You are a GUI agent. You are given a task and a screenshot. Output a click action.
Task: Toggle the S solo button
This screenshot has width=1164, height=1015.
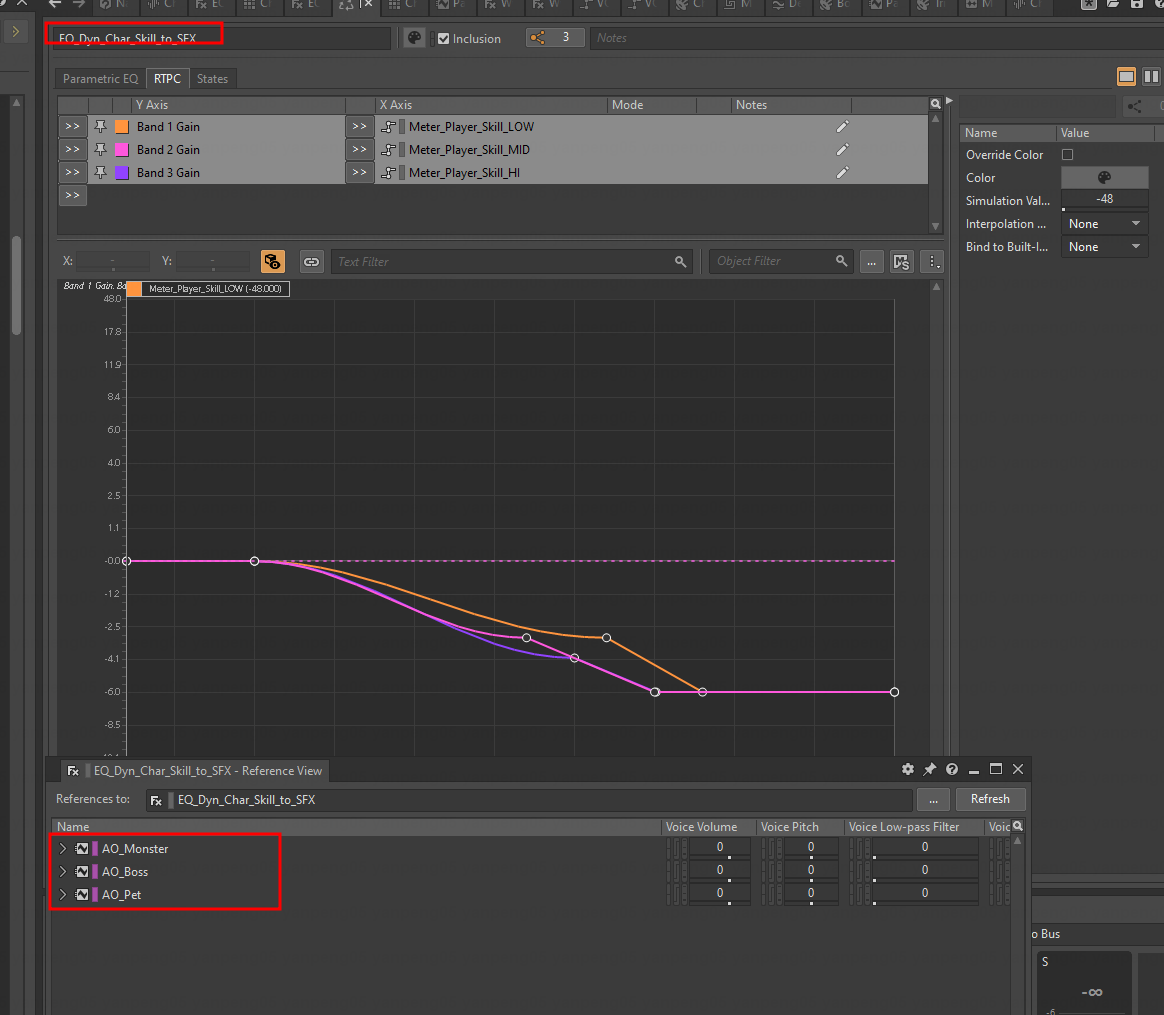(x=1045, y=962)
